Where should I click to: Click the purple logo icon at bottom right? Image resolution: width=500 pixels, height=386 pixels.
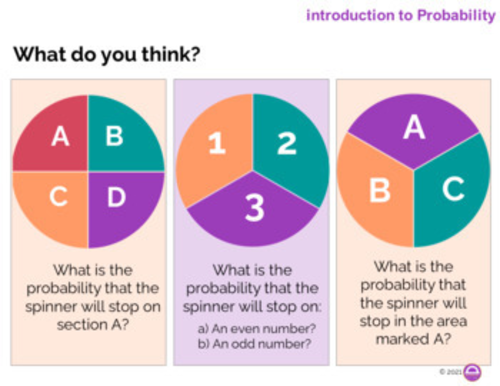coord(472,372)
